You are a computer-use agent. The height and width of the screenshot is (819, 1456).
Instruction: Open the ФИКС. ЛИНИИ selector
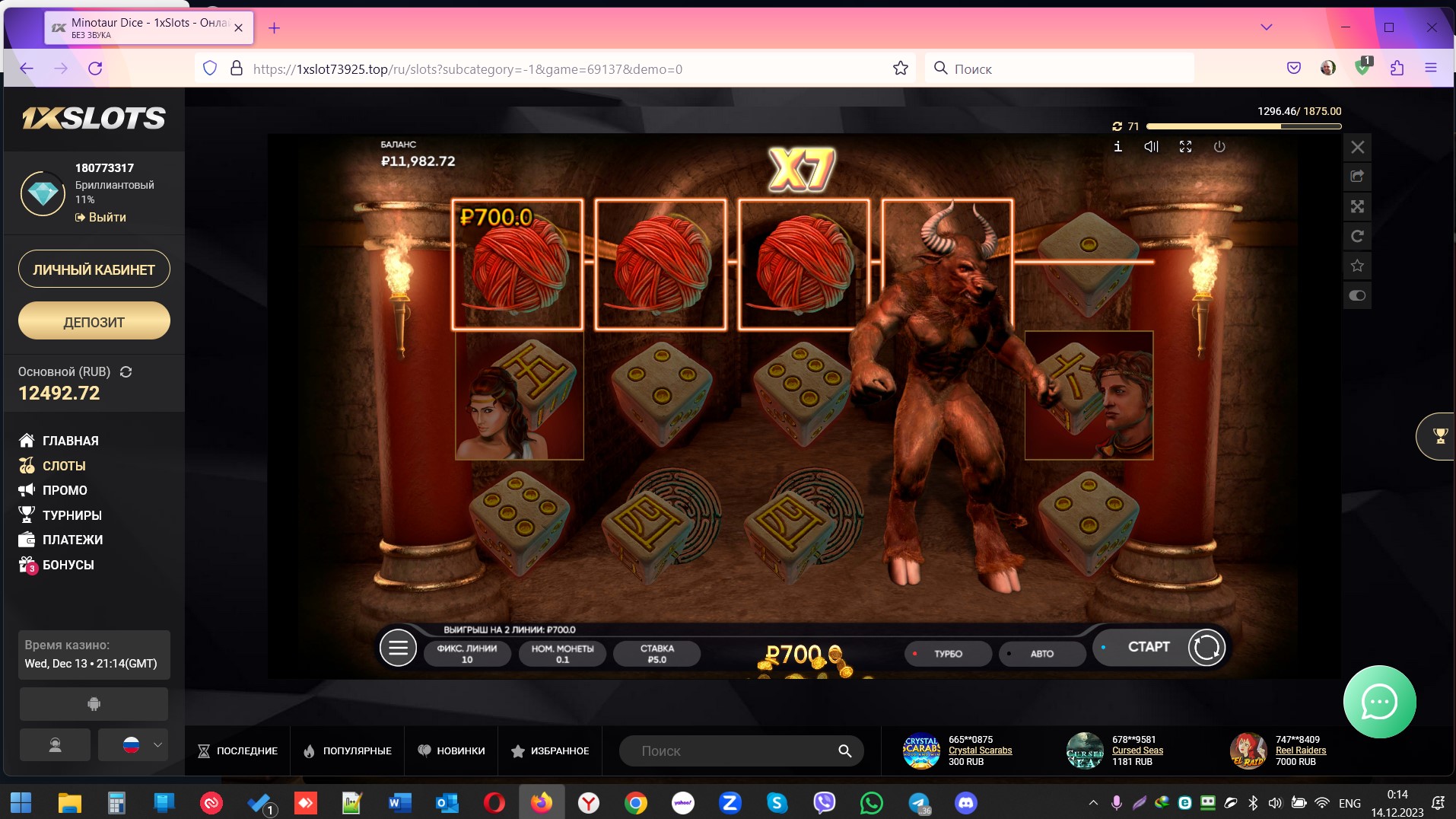point(466,654)
